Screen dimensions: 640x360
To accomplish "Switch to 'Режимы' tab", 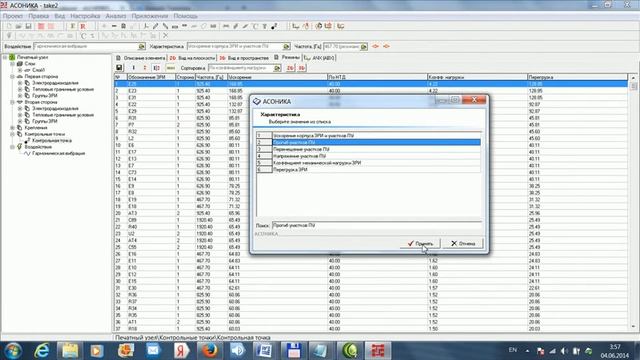I will coord(287,58).
